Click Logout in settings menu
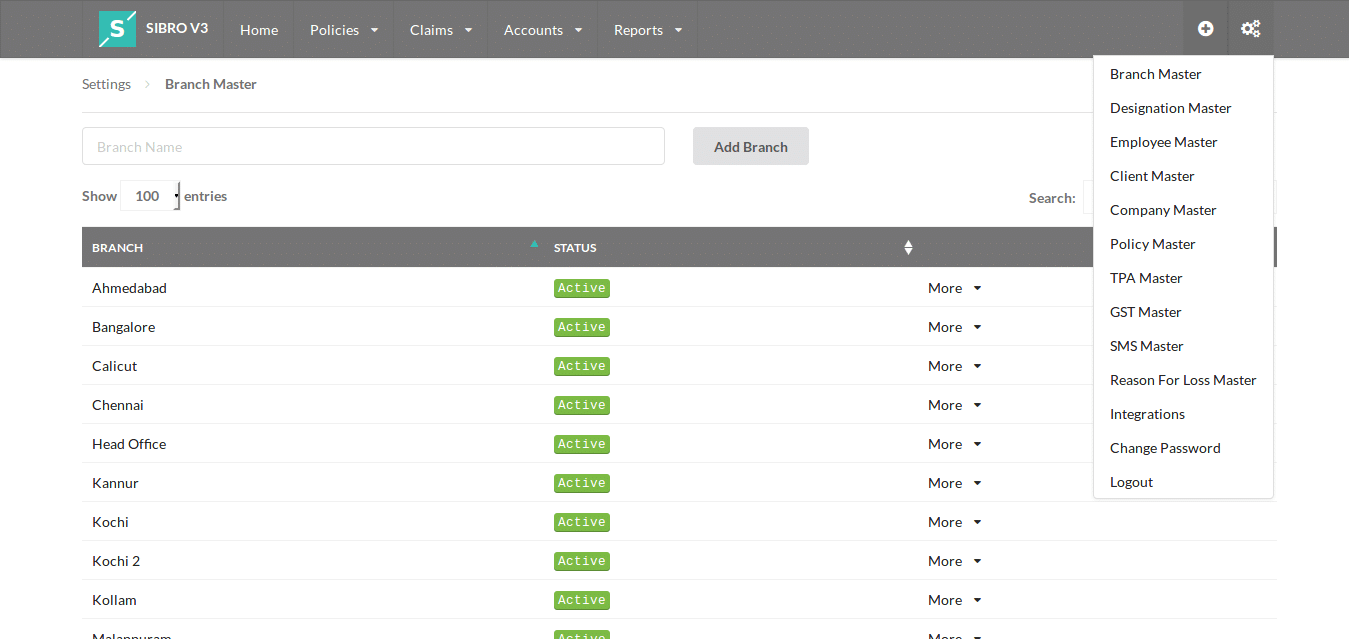This screenshot has width=1349, height=639. (x=1183, y=482)
